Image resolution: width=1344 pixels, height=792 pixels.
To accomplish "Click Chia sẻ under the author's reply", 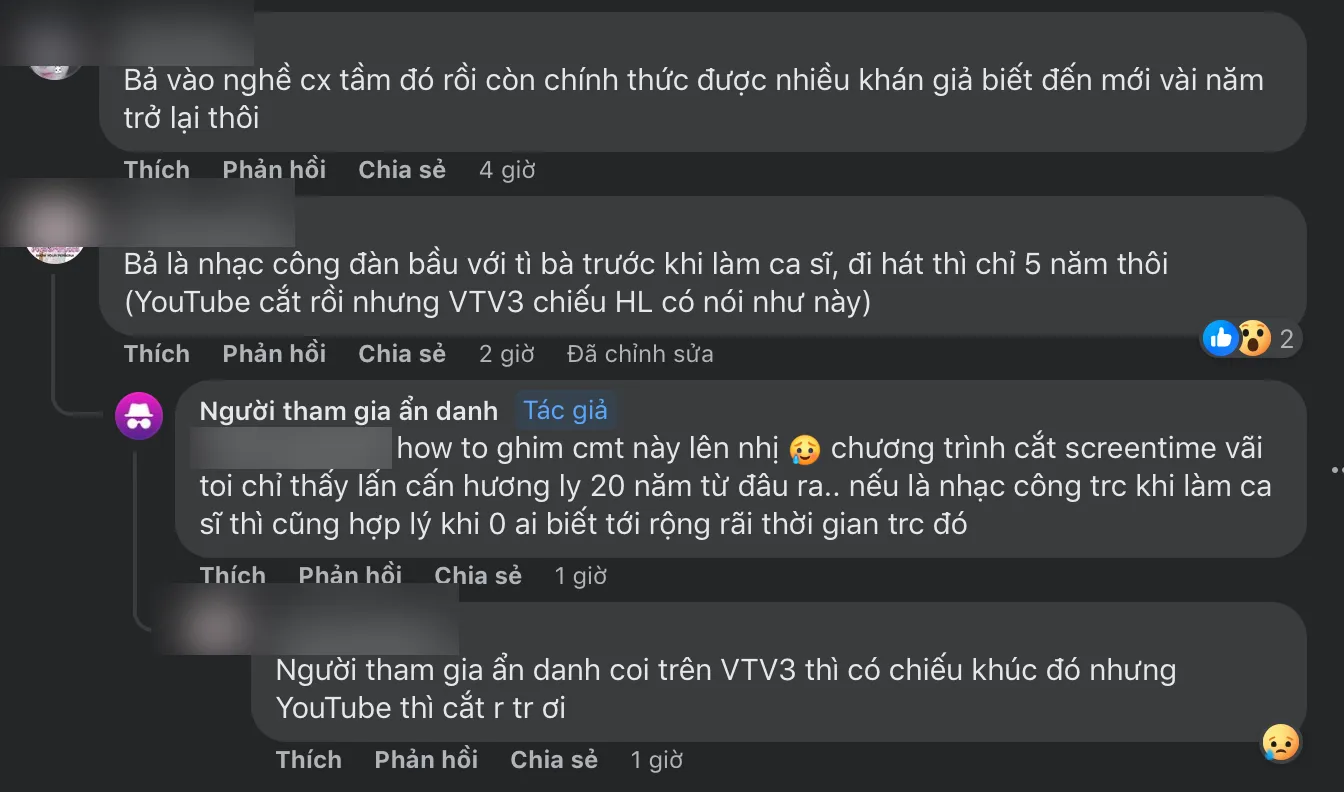I will coord(477,575).
